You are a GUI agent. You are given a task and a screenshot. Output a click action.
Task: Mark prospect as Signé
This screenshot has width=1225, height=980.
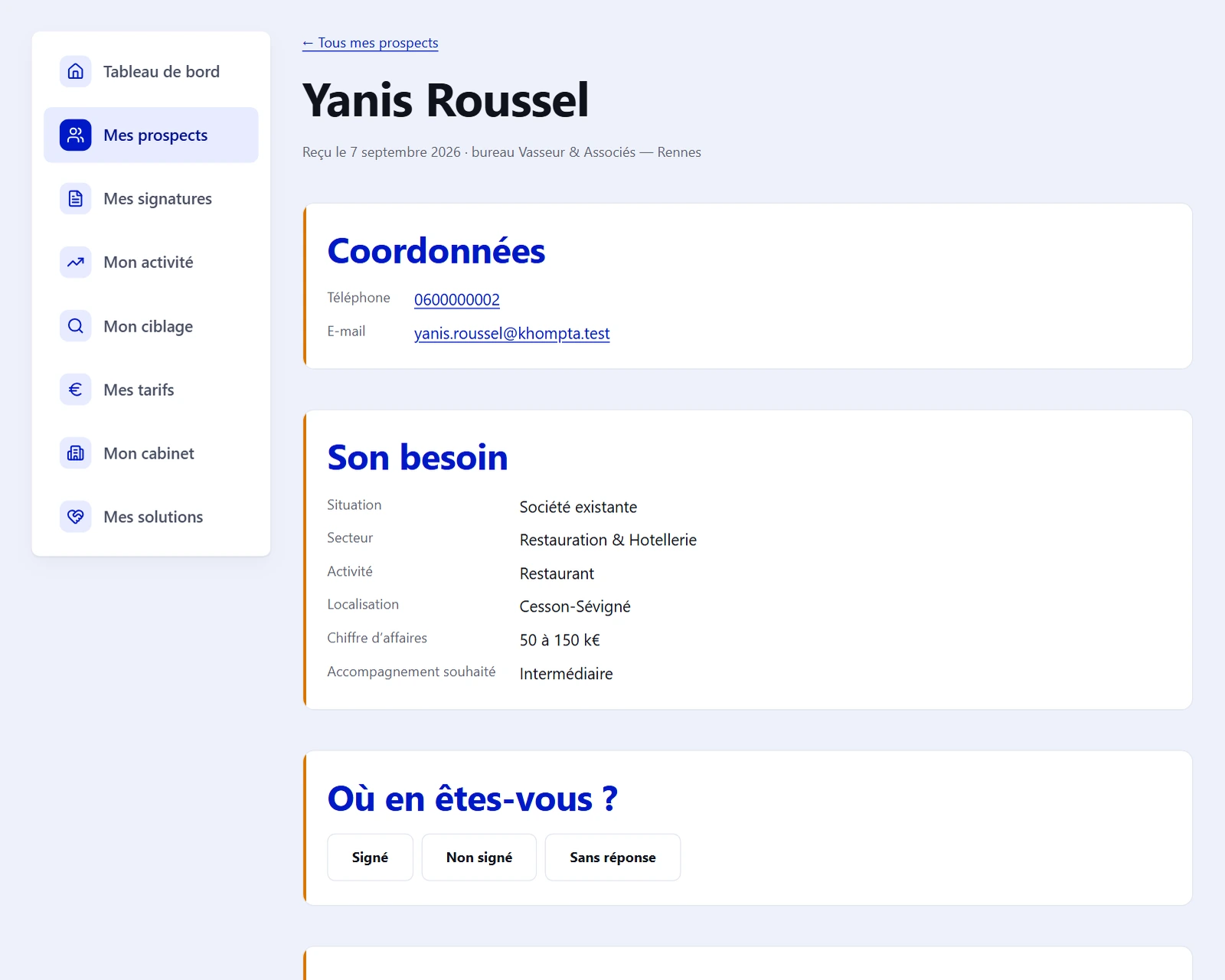point(370,857)
